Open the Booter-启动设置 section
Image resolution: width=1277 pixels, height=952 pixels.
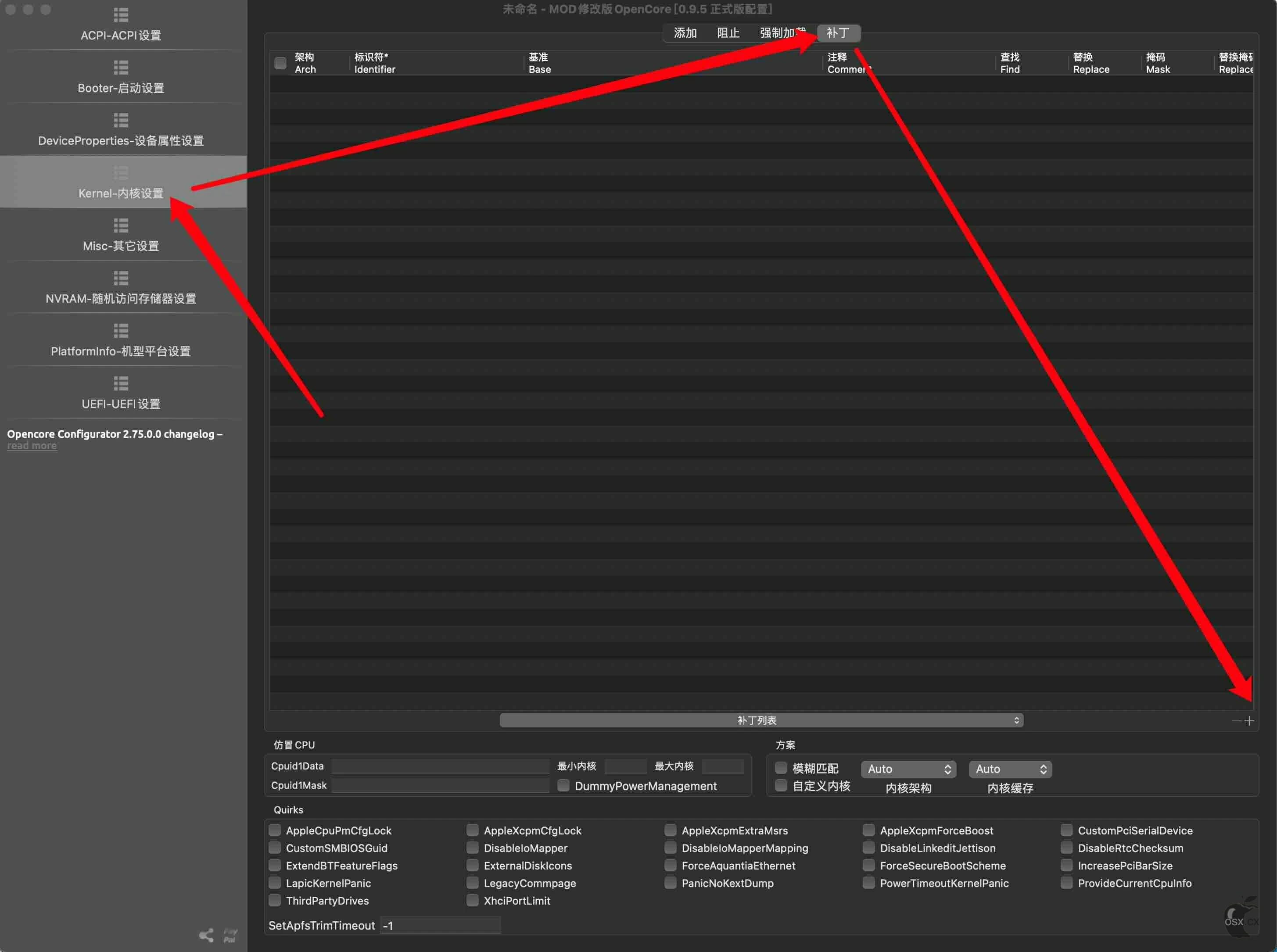121,77
